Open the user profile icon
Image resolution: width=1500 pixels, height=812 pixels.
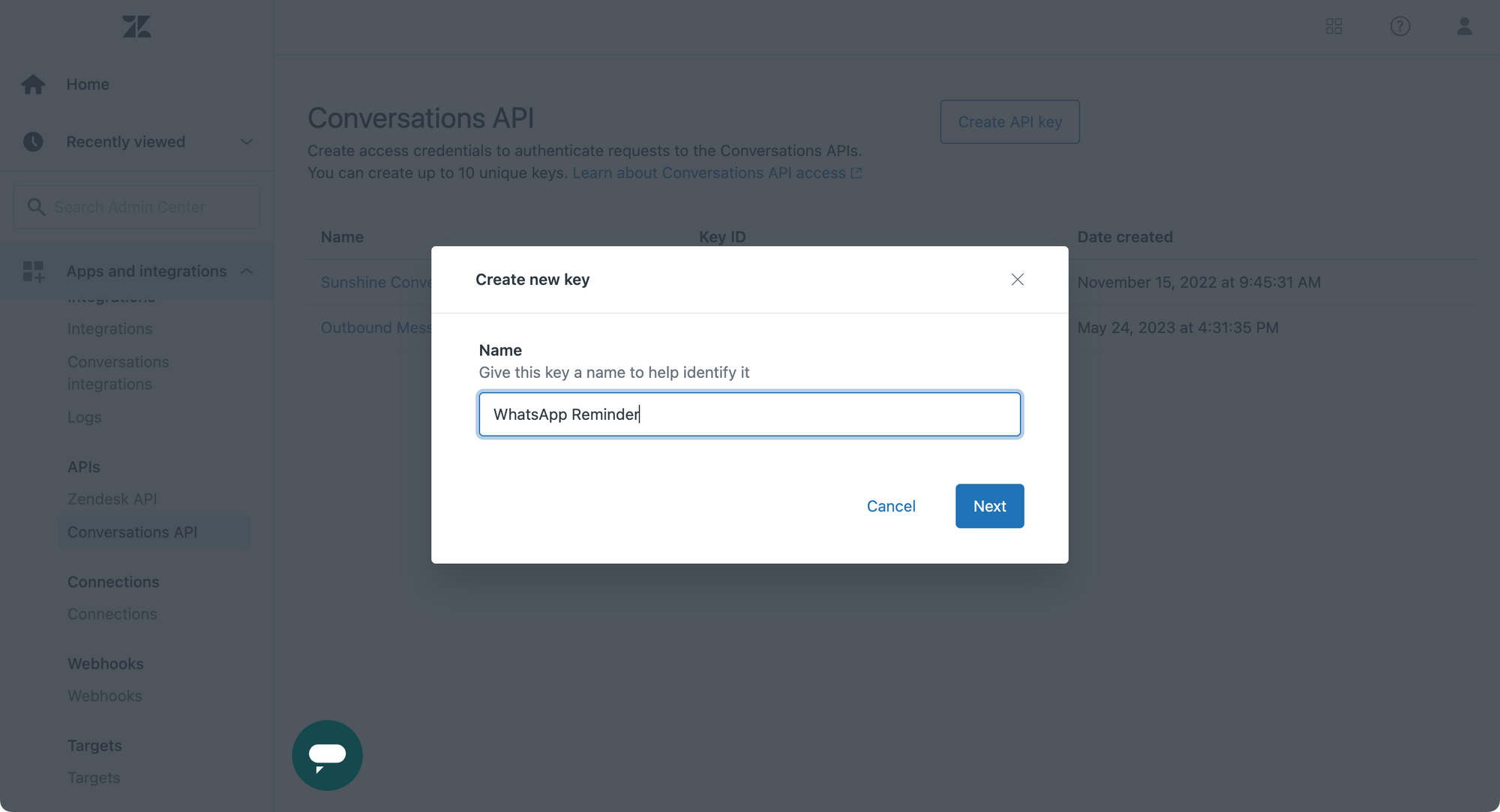click(x=1464, y=26)
